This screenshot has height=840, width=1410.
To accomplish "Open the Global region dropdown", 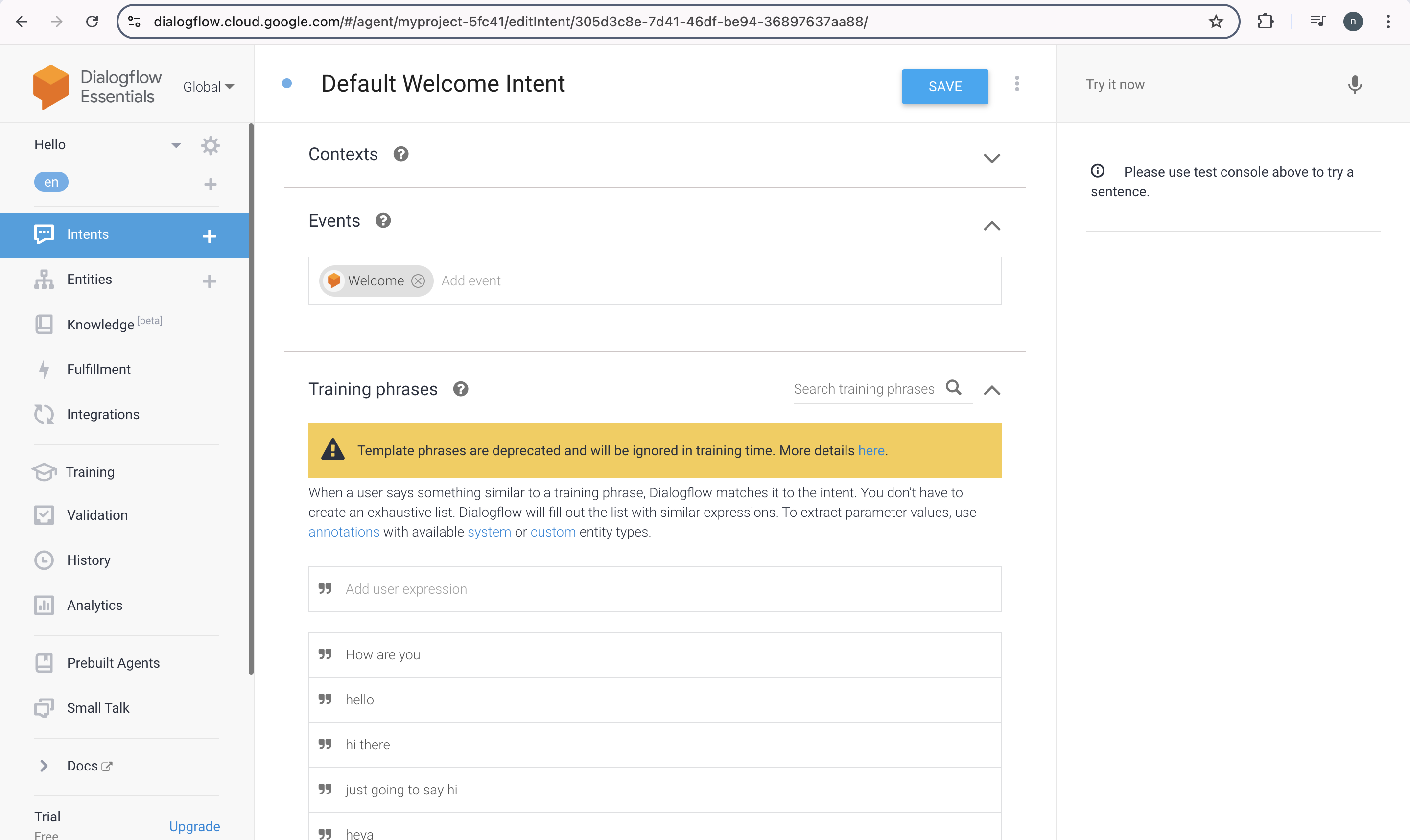I will 208,86.
